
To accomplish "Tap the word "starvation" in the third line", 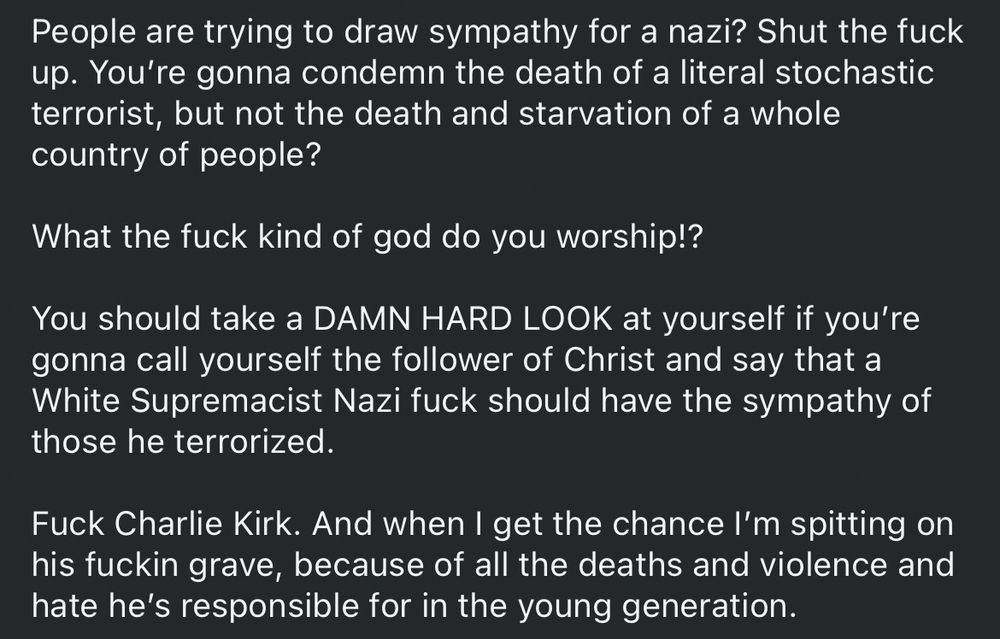I will pyautogui.click(x=593, y=114).
